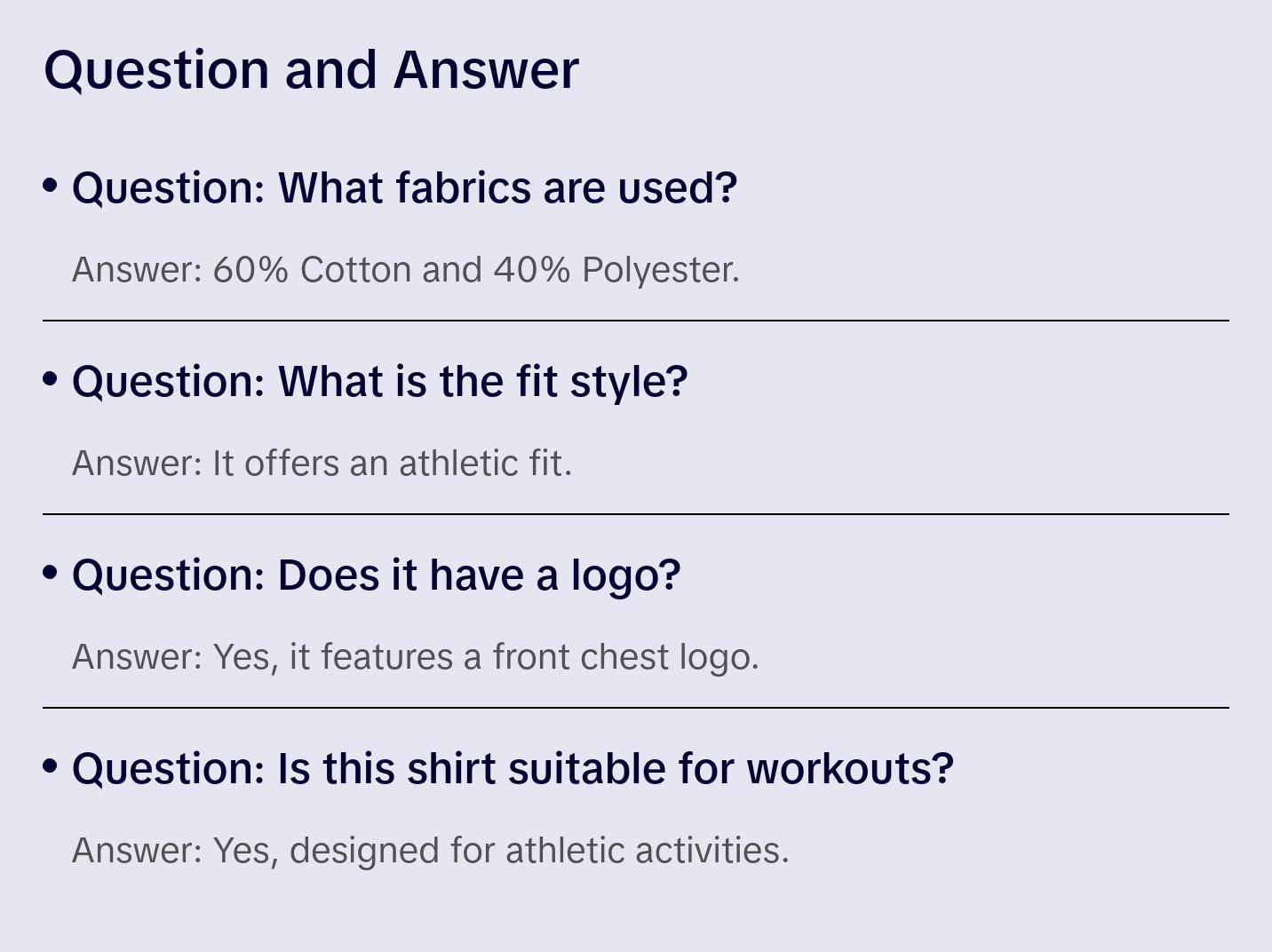Click the Question and Answer heading
Image resolution: width=1272 pixels, height=952 pixels.
[311, 69]
